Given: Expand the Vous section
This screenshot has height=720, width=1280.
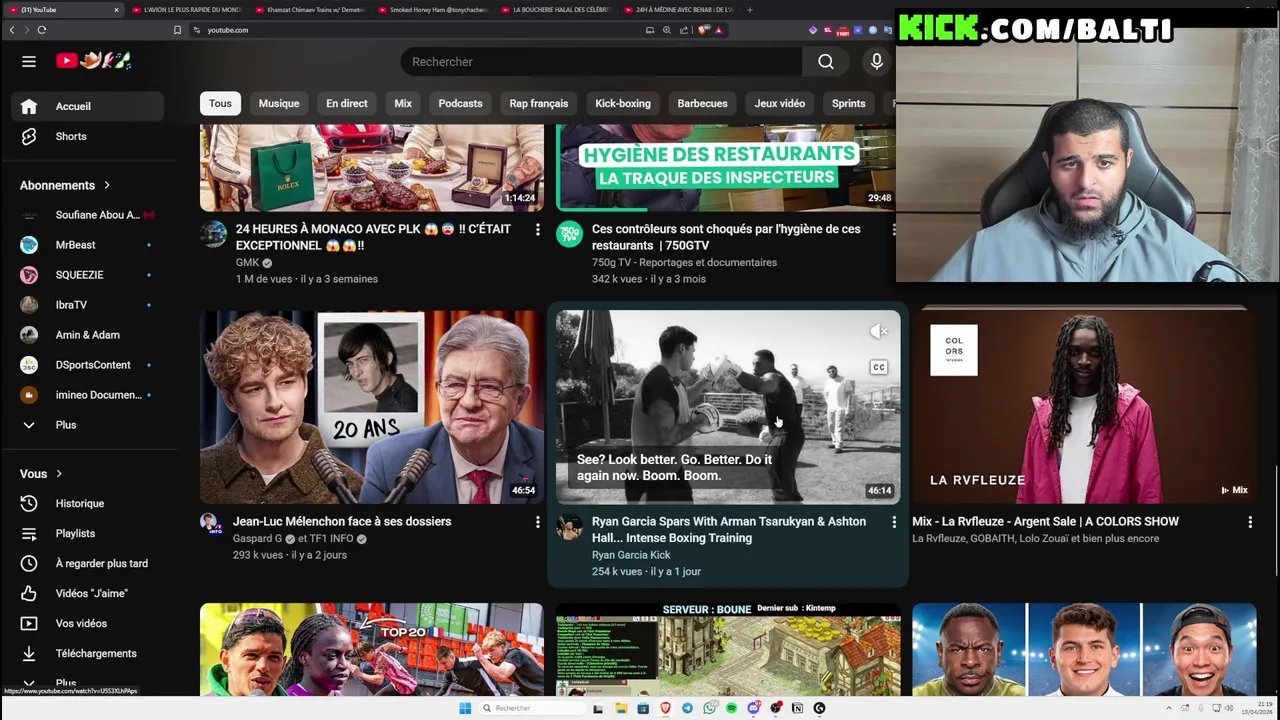Looking at the screenshot, I should (41, 474).
